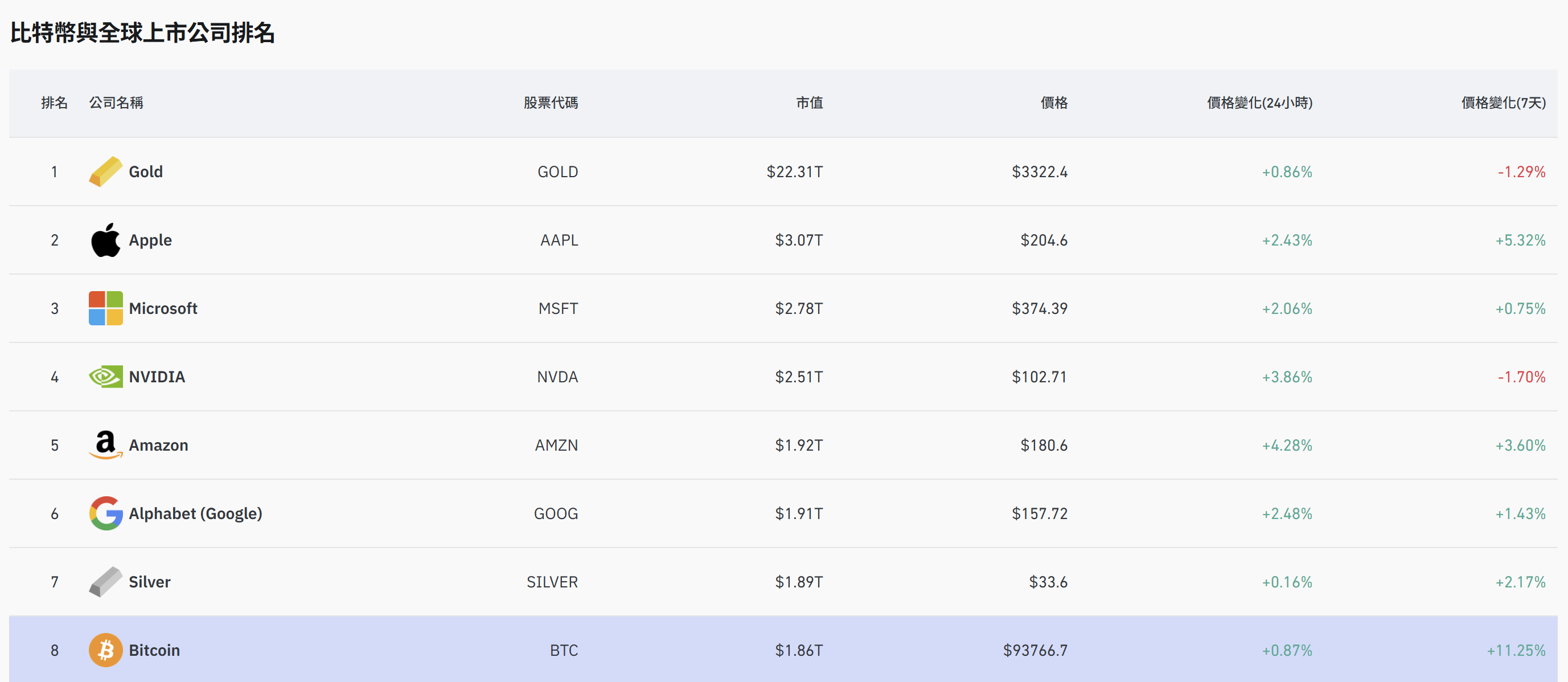Click NVIDIA price $102.71
The height and width of the screenshot is (682, 1568).
(x=1040, y=377)
